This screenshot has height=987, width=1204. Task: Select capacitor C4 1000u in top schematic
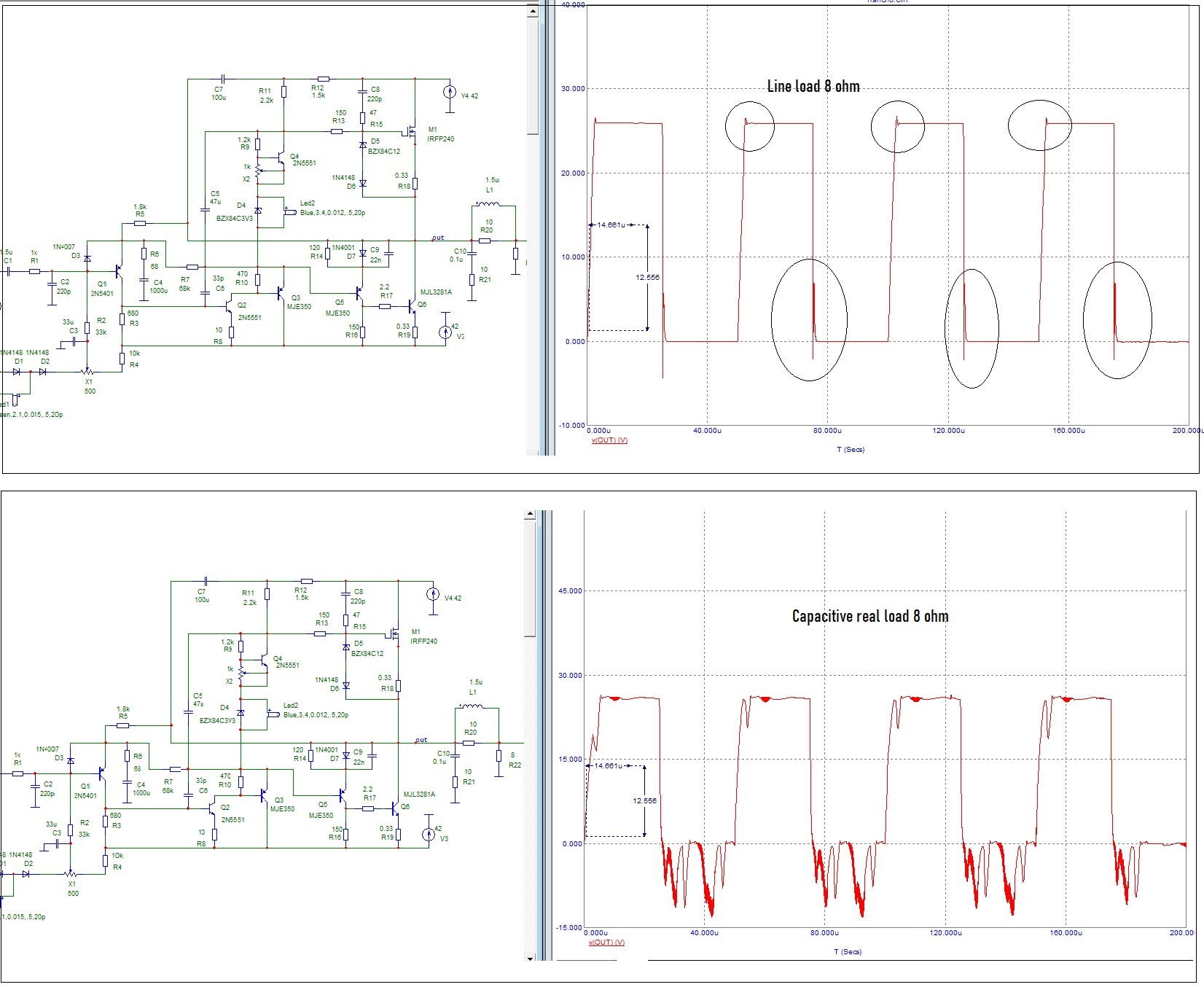tap(144, 279)
